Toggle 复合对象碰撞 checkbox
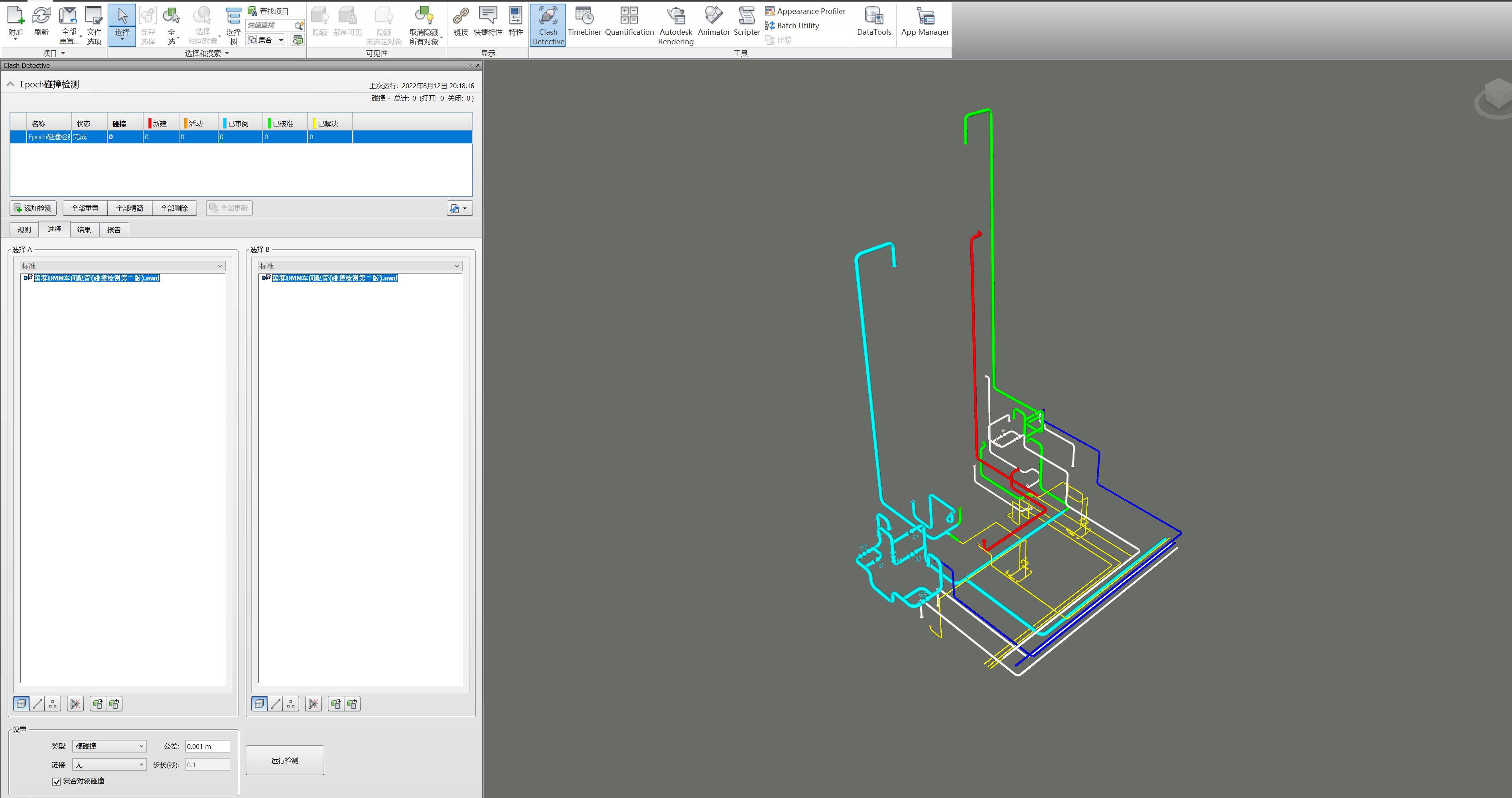 (x=57, y=781)
